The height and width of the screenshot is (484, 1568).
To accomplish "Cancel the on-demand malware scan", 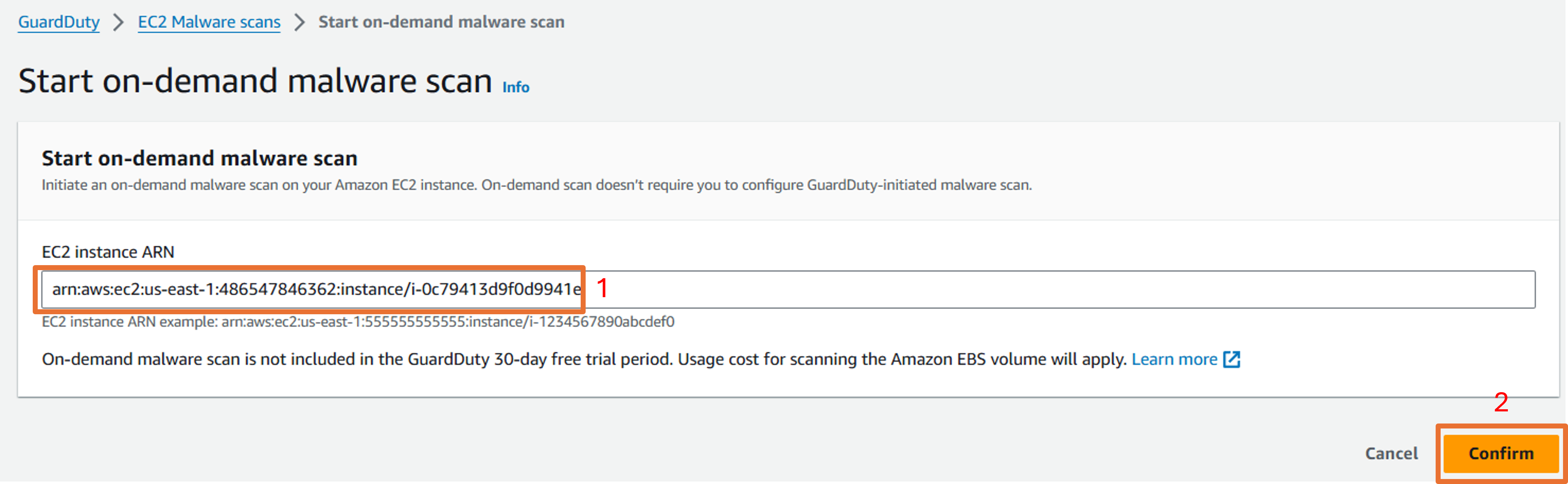I will pos(1391,453).
